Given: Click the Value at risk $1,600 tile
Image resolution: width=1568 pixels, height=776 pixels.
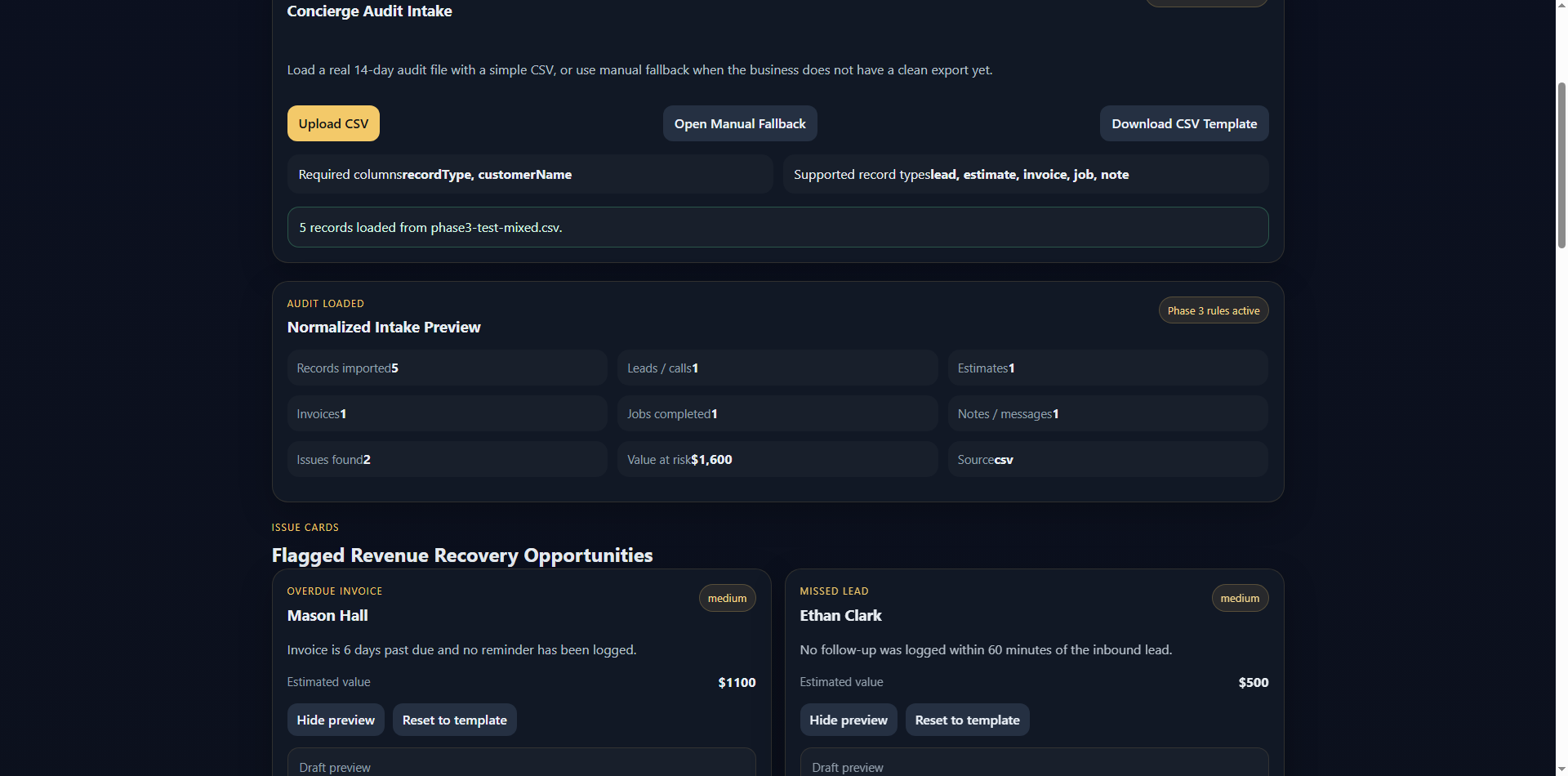Looking at the screenshot, I should 777,458.
